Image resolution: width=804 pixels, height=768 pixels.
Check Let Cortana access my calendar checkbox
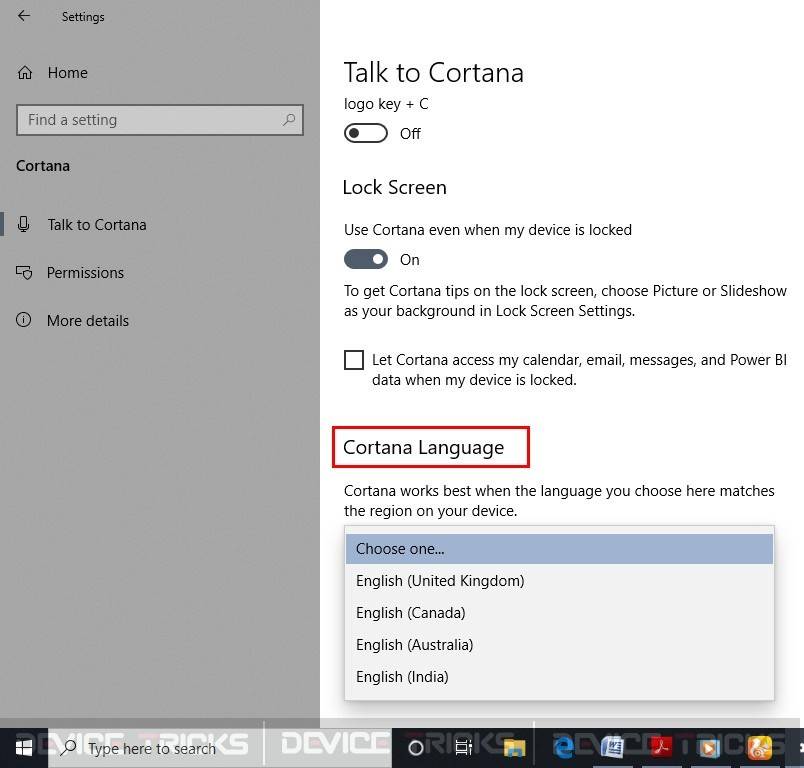[x=354, y=359]
